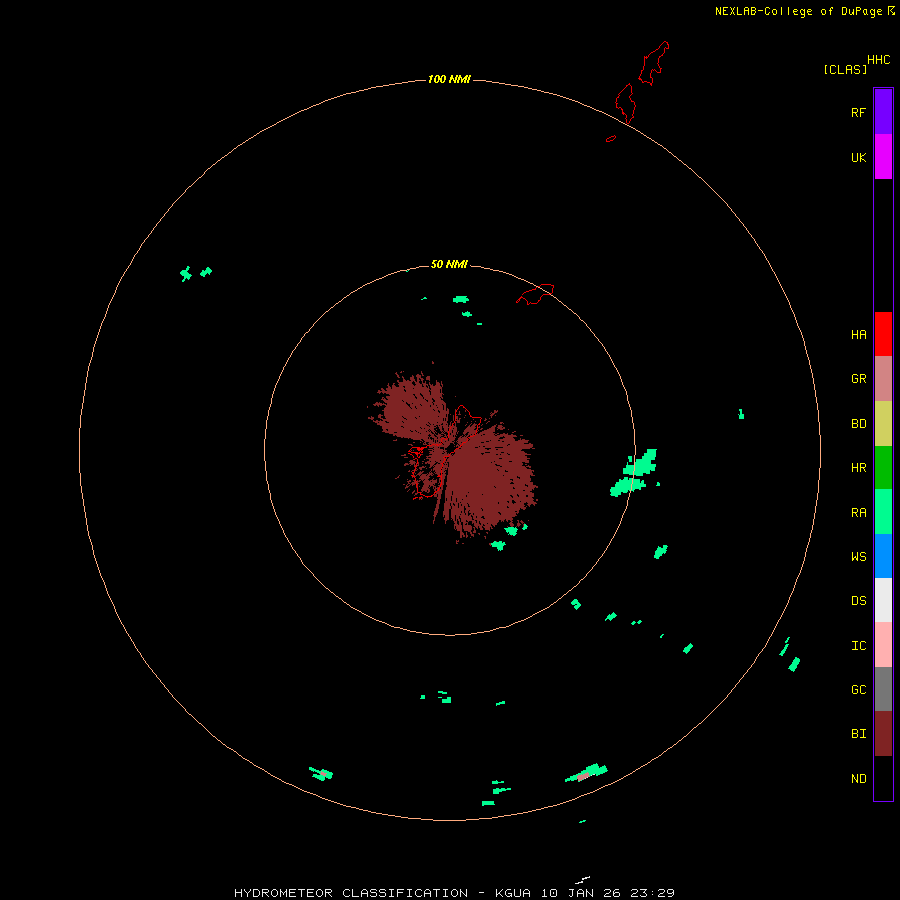Click the KGUA radar site identifier

click(513, 893)
